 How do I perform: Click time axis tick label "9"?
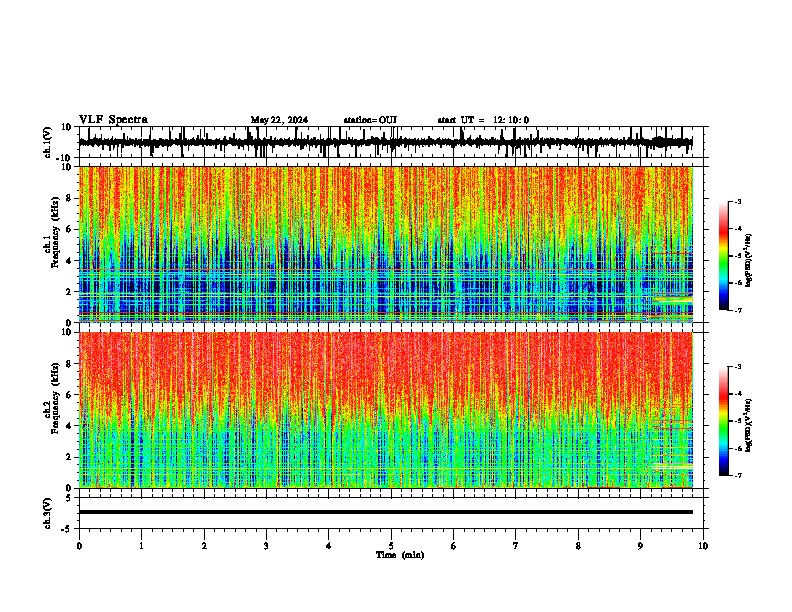click(640, 546)
